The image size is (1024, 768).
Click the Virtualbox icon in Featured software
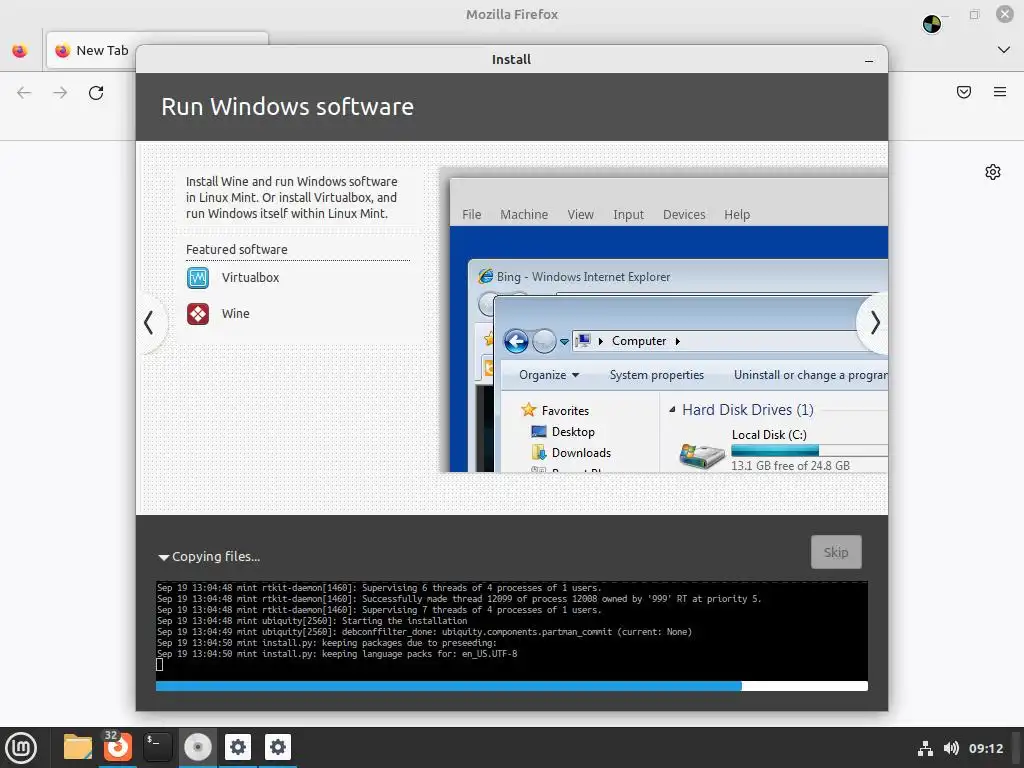coord(198,278)
